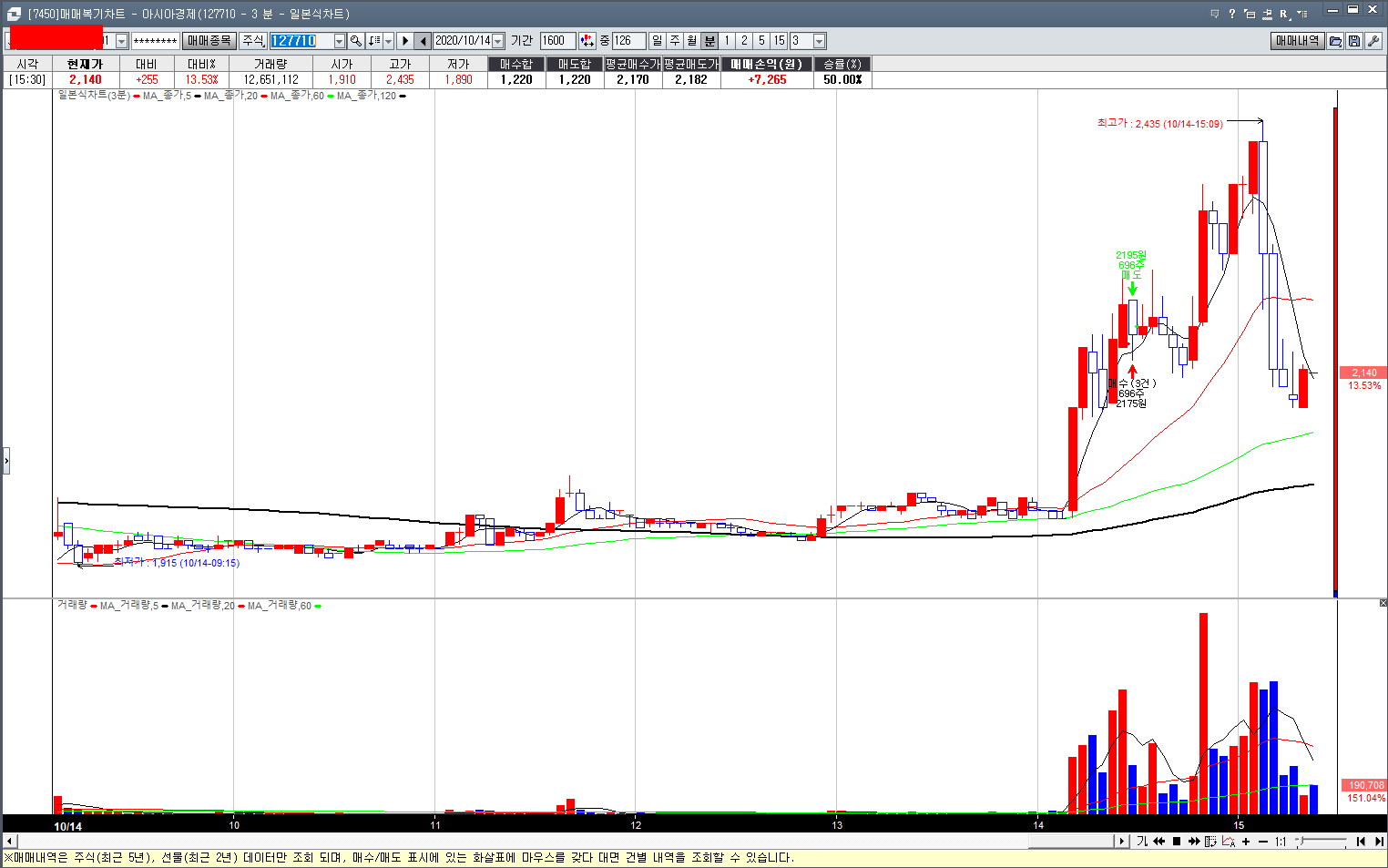The image size is (1388, 868).
Task: Click the next date play arrow
Action: coord(404,41)
